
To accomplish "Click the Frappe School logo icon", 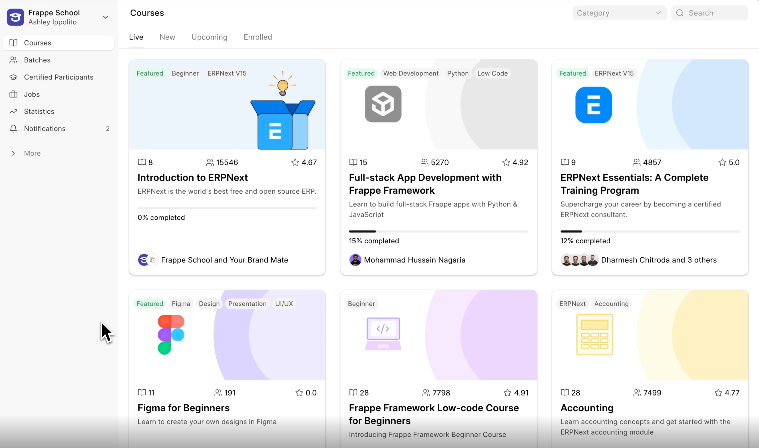I will pyautogui.click(x=15, y=16).
